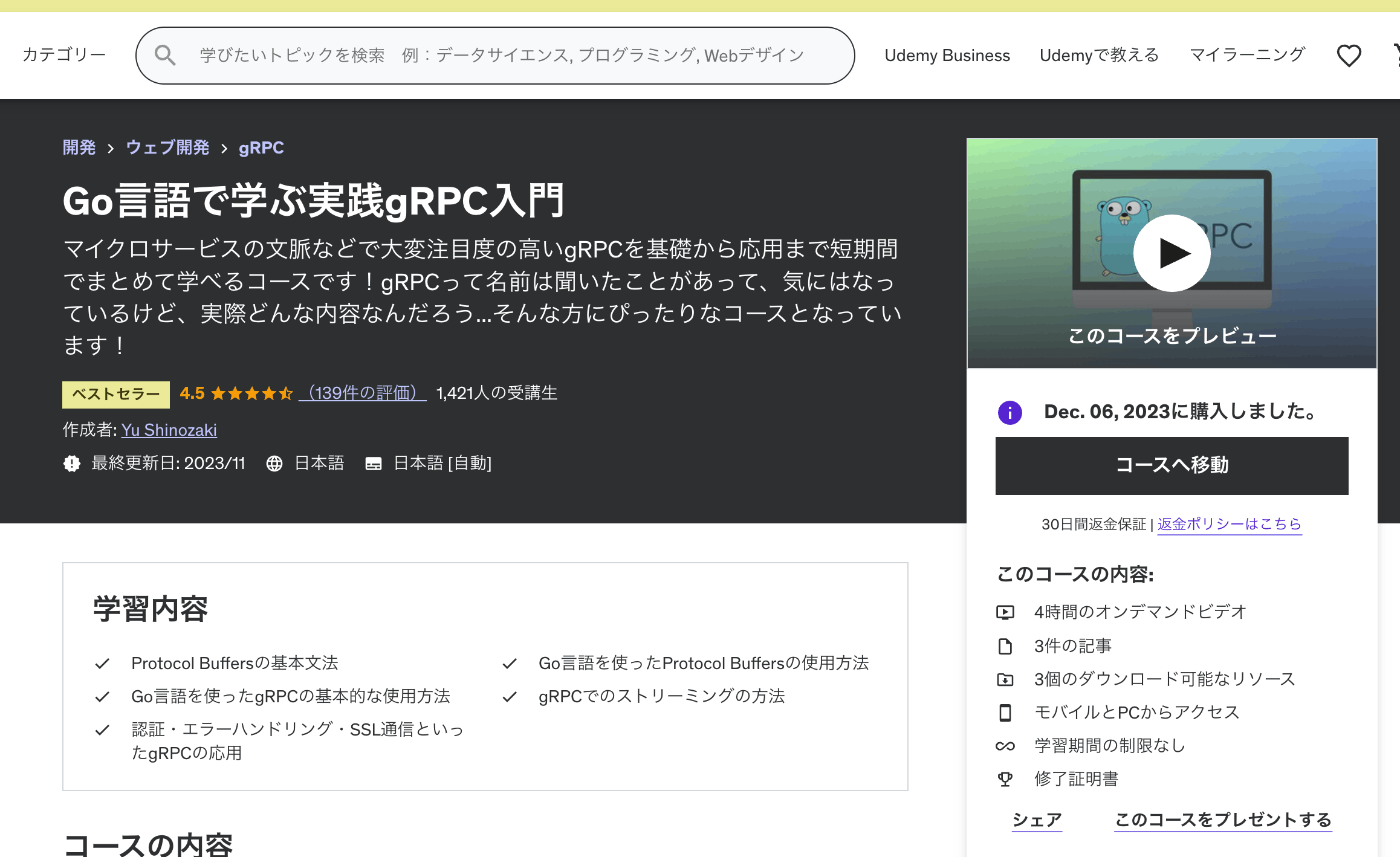
Task: Click the コースへ移動 button
Action: [1172, 466]
